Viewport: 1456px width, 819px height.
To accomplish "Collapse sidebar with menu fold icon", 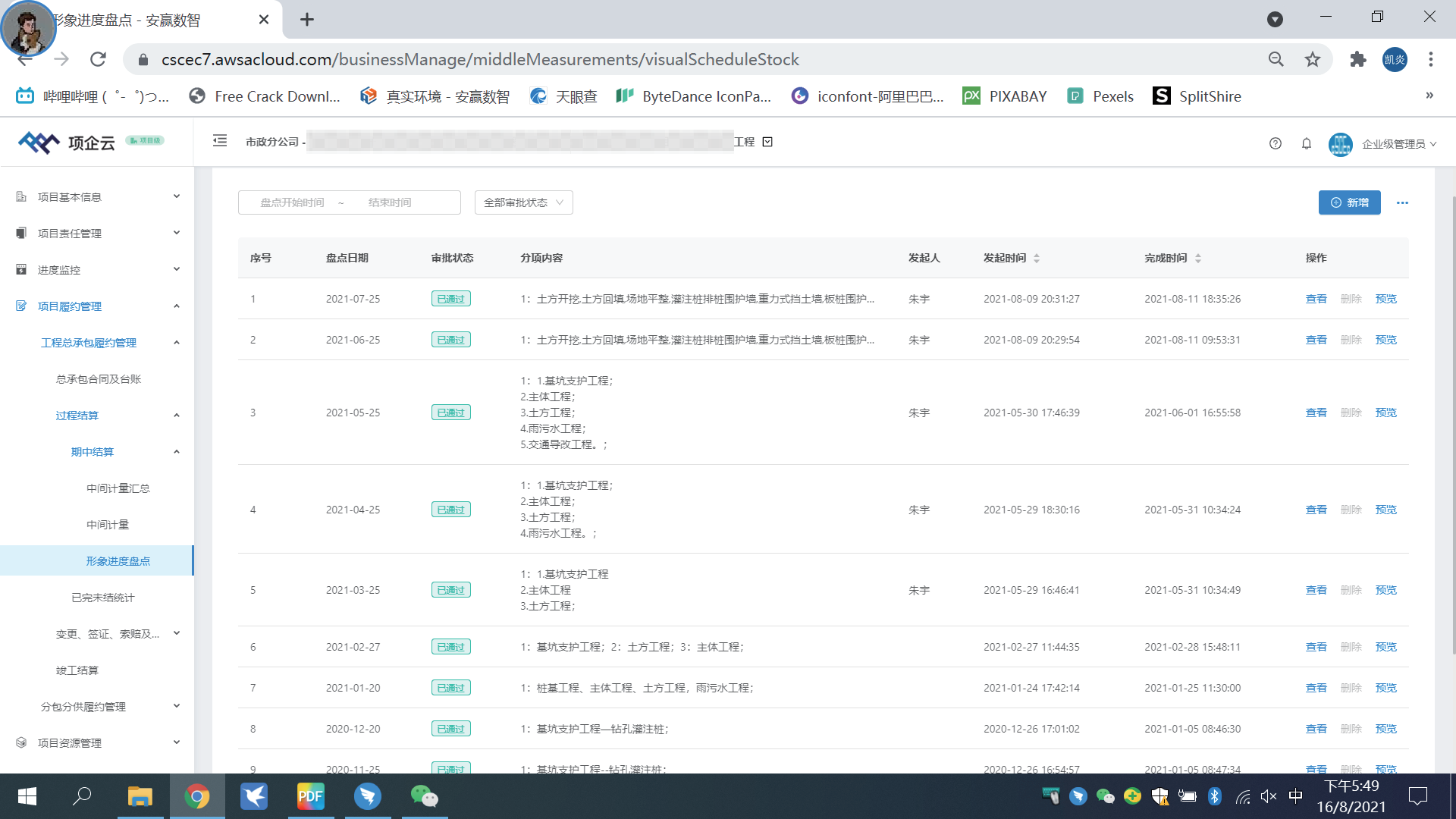I will click(220, 141).
